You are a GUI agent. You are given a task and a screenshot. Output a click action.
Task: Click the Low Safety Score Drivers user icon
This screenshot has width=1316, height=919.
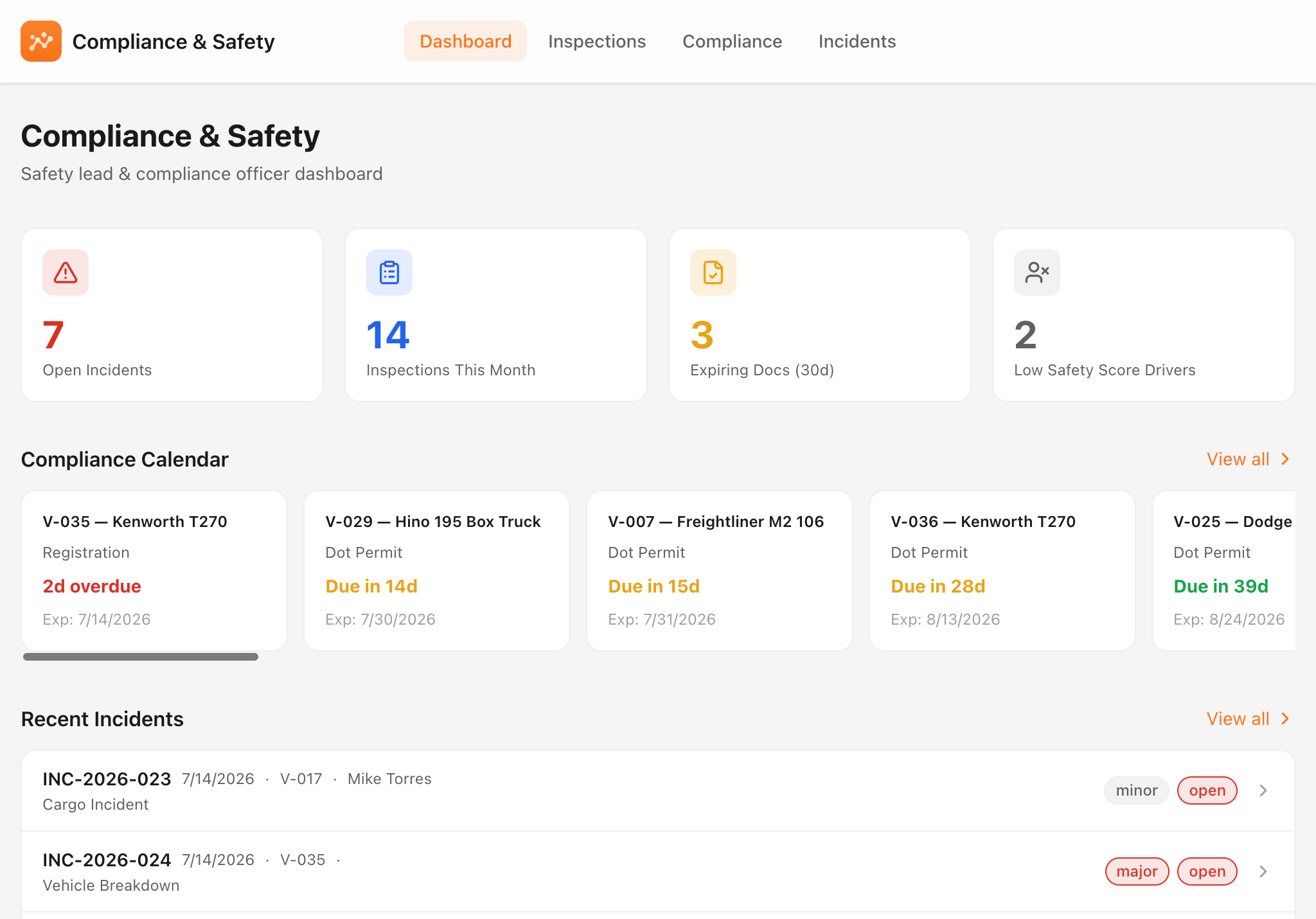(x=1037, y=272)
